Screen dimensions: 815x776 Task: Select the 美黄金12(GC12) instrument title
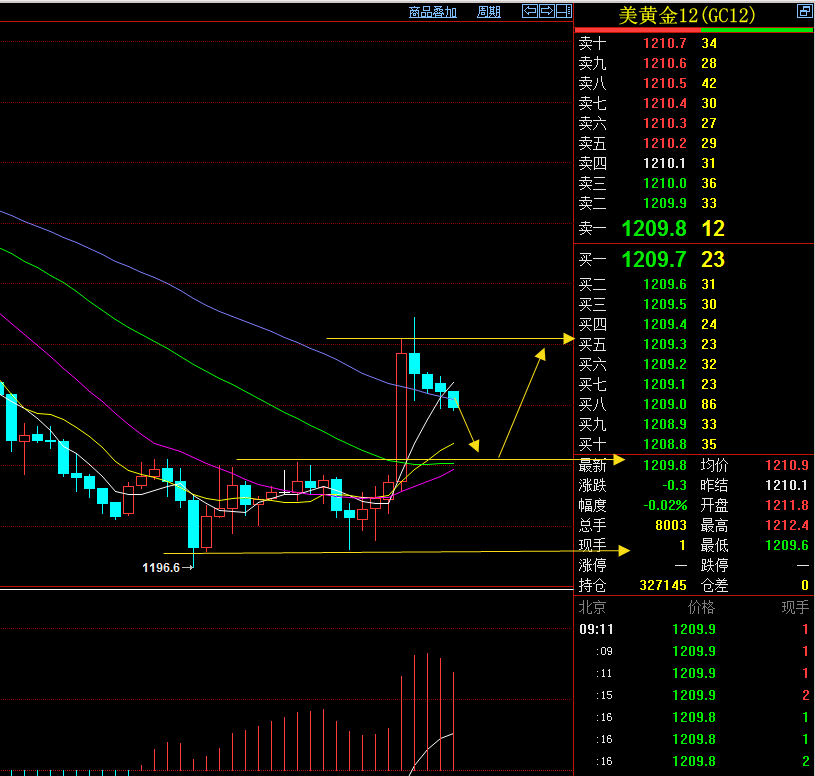[x=687, y=15]
